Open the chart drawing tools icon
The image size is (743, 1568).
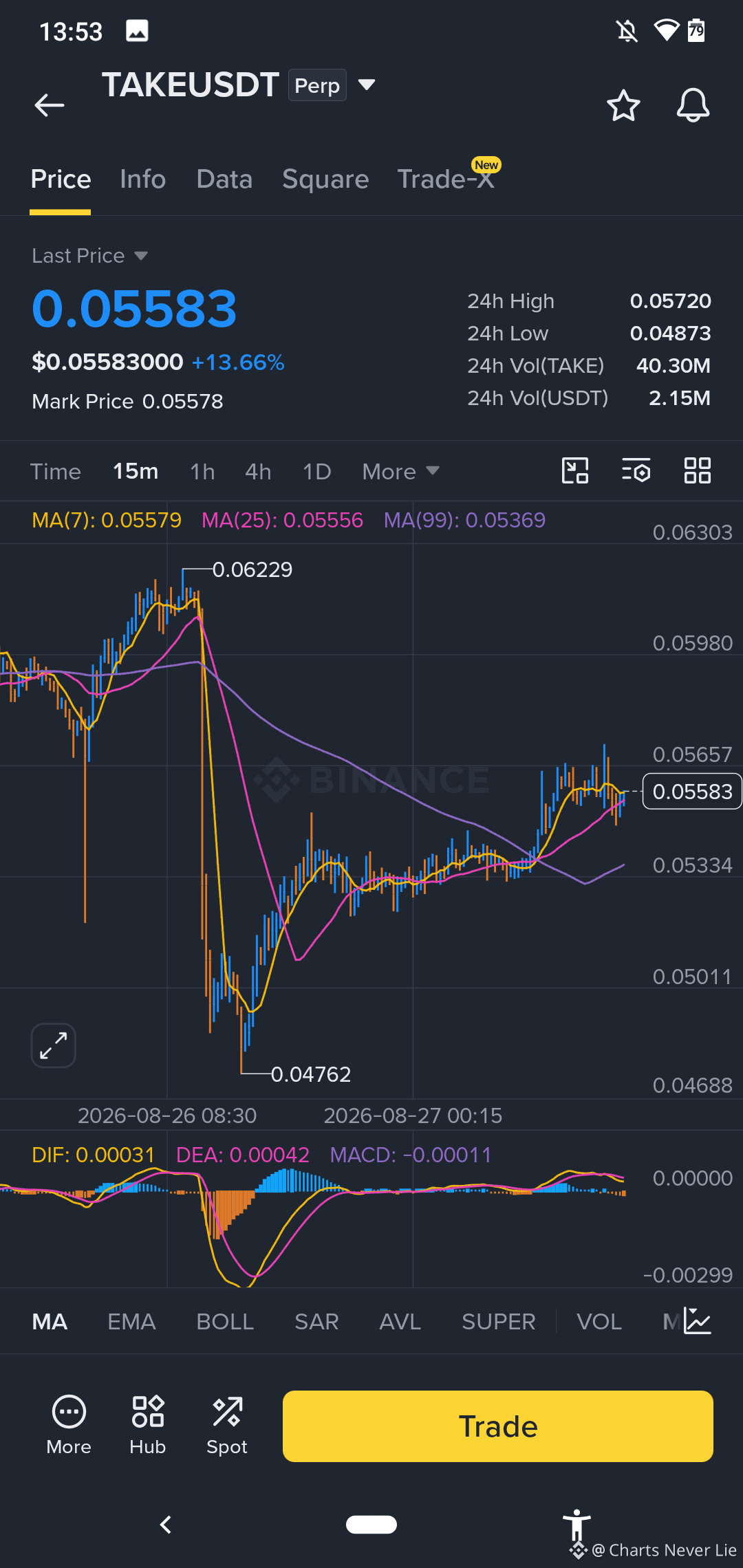575,471
